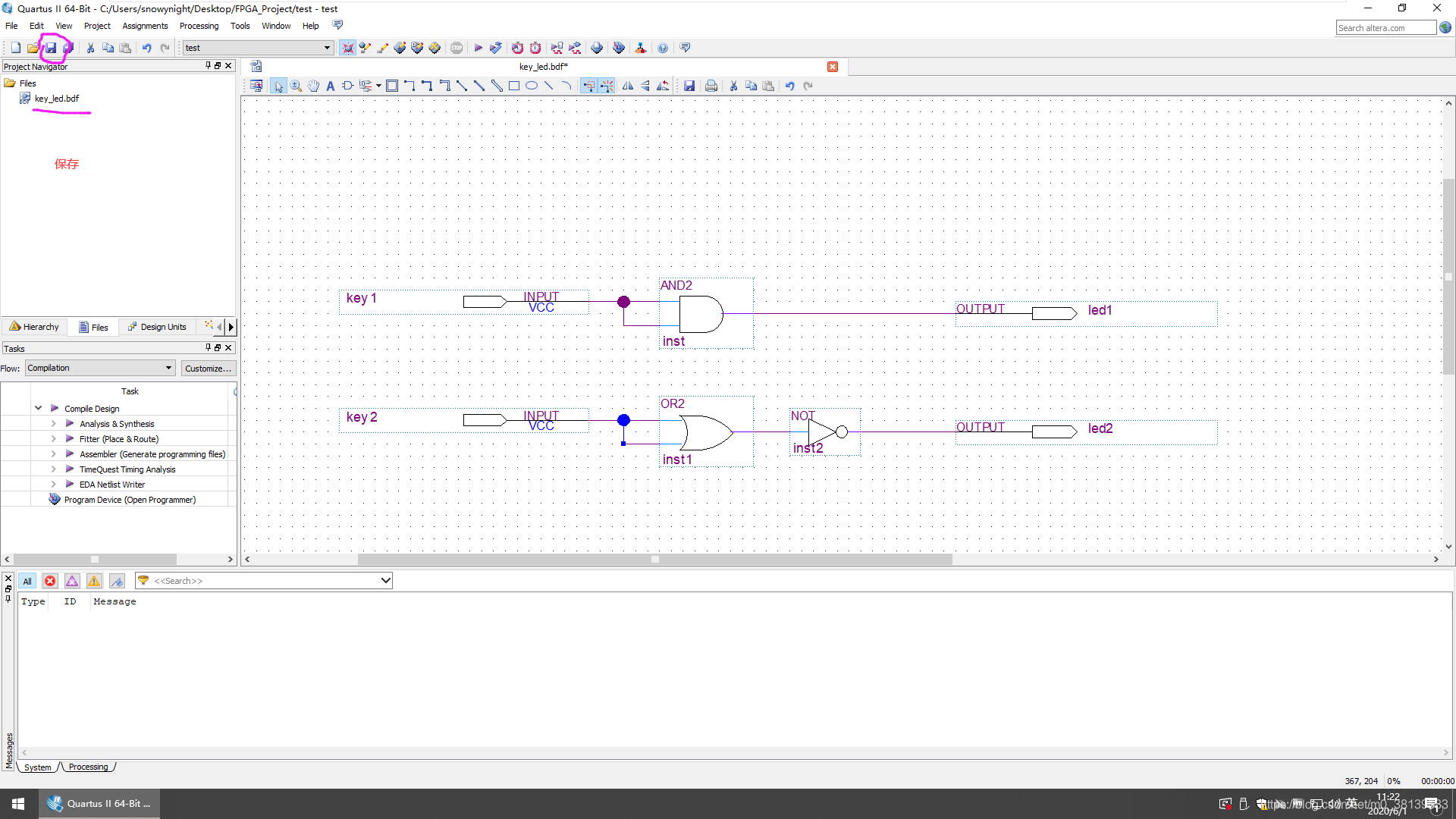Click the Save icon in main toolbar
This screenshot has height=819, width=1456.
[x=51, y=48]
